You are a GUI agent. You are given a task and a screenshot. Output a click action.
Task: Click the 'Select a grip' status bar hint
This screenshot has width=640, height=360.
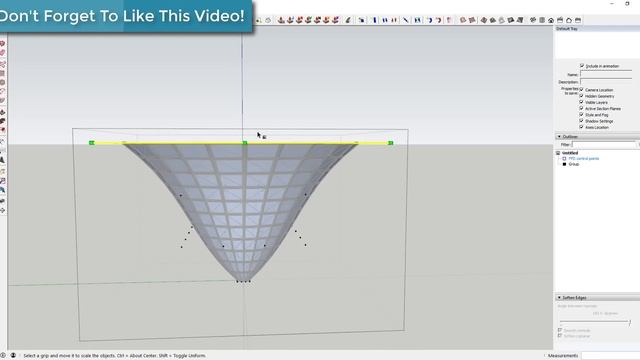[x=115, y=356]
